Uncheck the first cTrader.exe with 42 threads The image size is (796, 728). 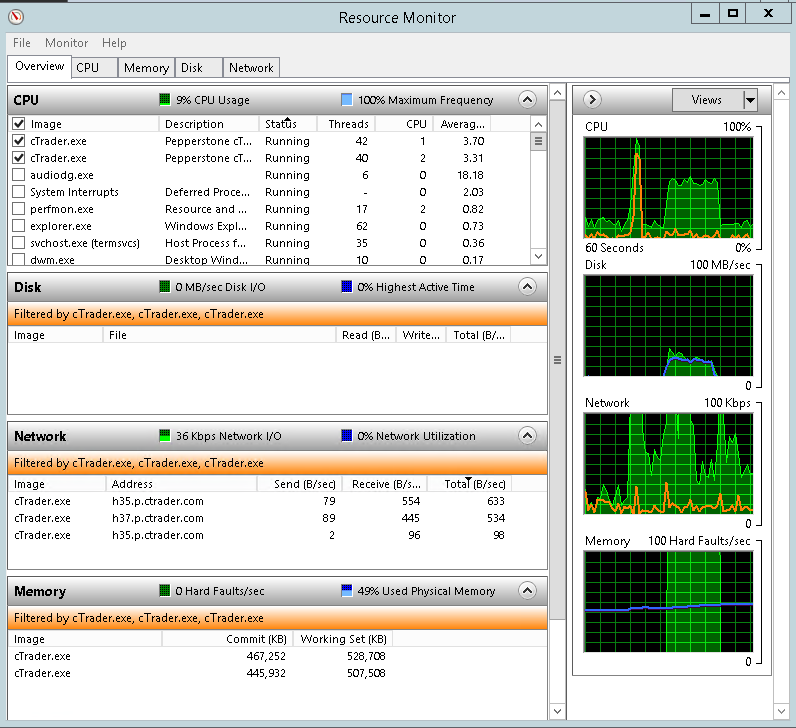tap(19, 141)
